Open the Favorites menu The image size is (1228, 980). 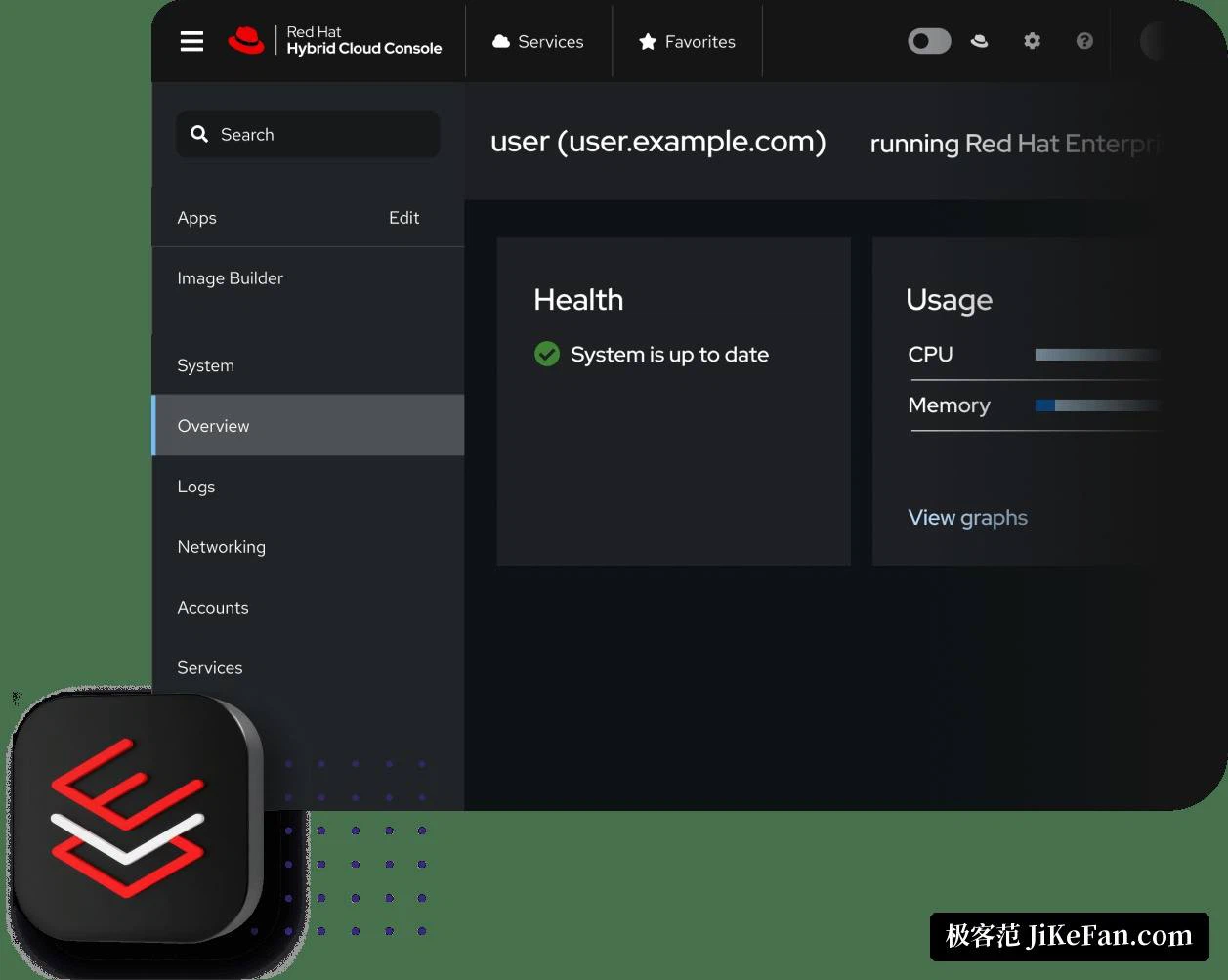click(687, 42)
